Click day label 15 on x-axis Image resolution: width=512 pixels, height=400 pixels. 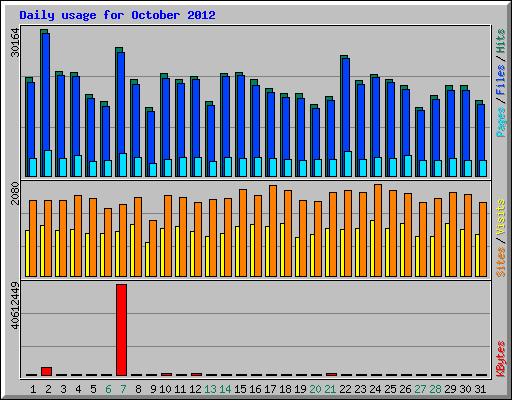click(240, 389)
